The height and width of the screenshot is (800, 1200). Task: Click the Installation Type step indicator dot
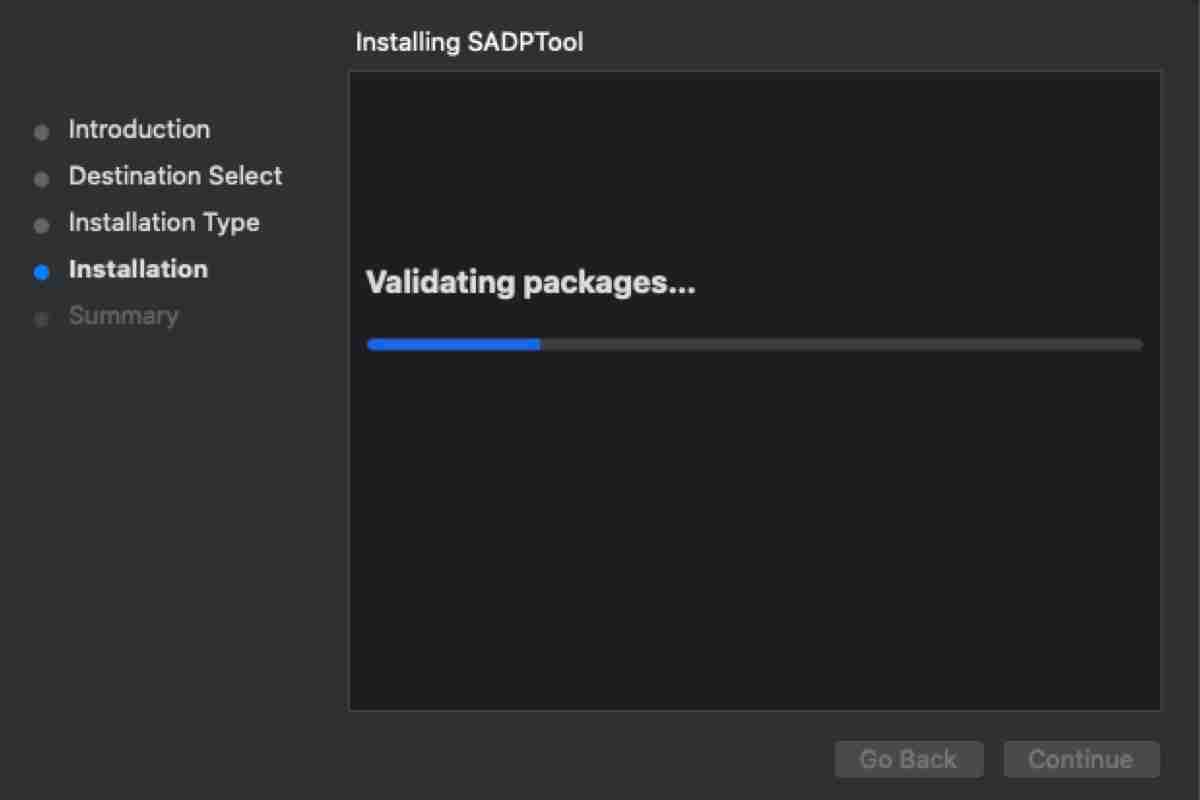(x=42, y=225)
